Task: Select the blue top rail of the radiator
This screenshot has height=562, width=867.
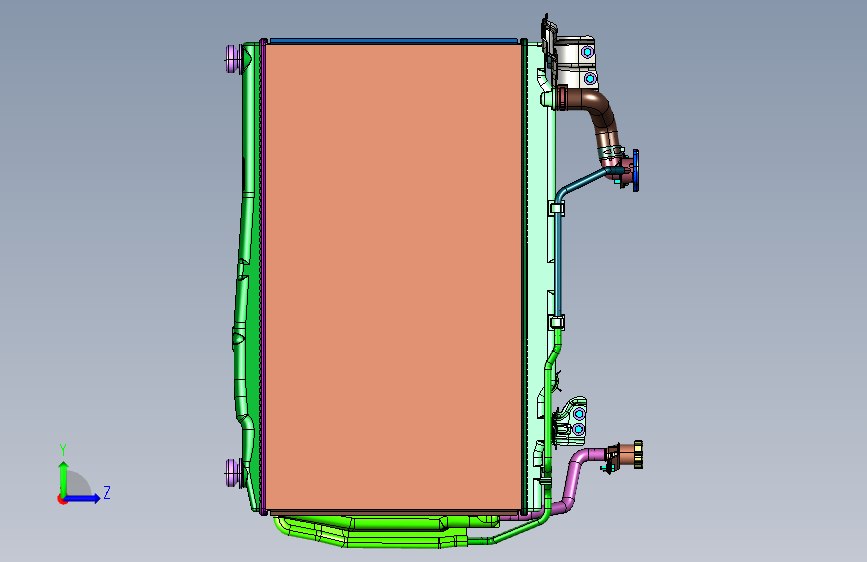Action: pos(394,41)
